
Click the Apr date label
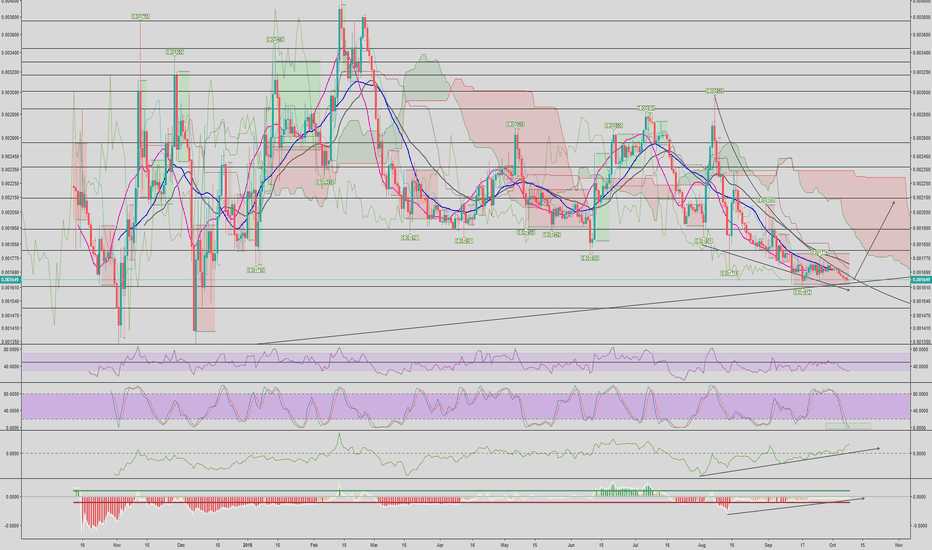coord(440,545)
